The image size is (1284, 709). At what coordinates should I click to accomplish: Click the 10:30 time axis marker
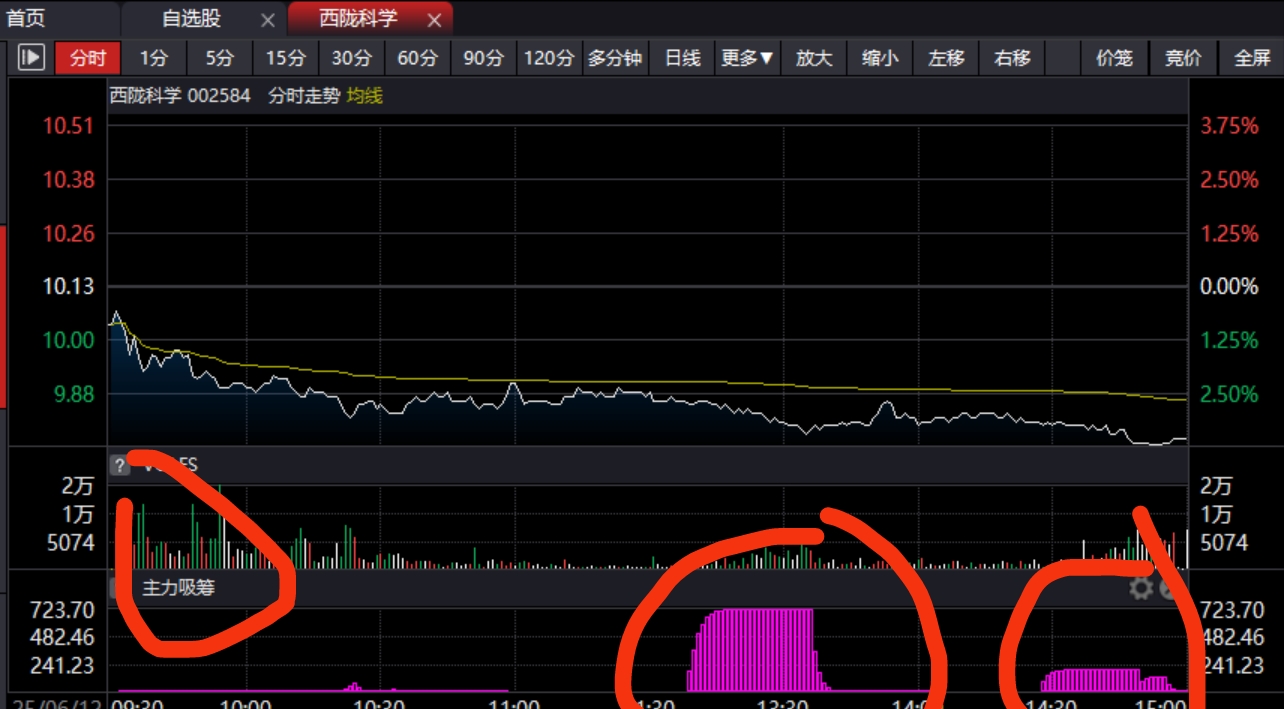click(380, 703)
